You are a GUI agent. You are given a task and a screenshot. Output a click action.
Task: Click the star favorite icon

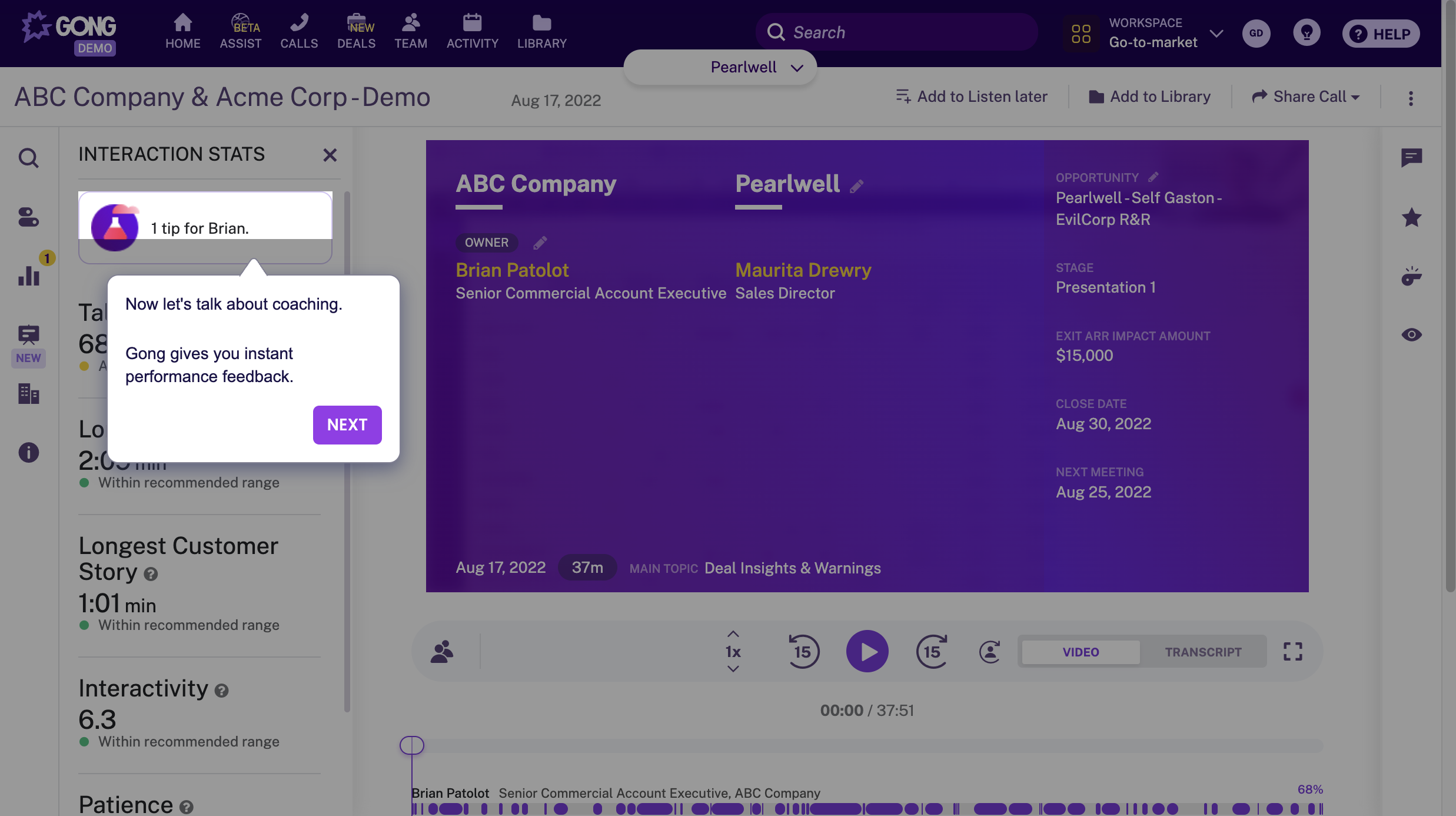pos(1411,217)
